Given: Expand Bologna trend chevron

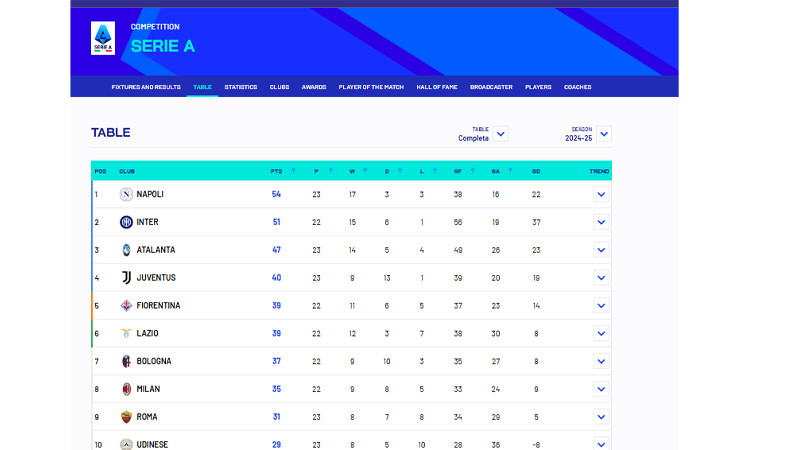Looking at the screenshot, I should pos(601,361).
